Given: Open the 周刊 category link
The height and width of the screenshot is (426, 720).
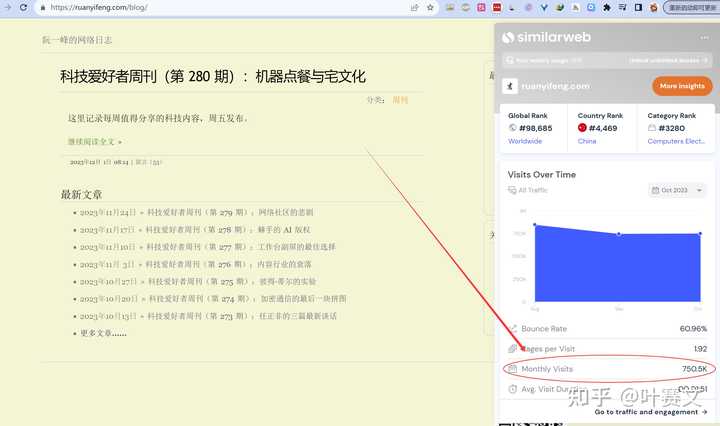Looking at the screenshot, I should tap(400, 100).
